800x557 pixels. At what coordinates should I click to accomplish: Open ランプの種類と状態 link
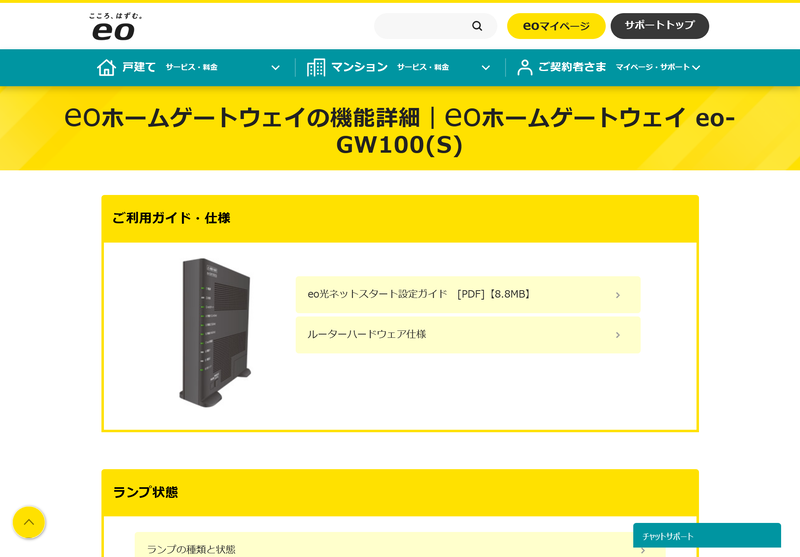pyautogui.click(x=400, y=545)
